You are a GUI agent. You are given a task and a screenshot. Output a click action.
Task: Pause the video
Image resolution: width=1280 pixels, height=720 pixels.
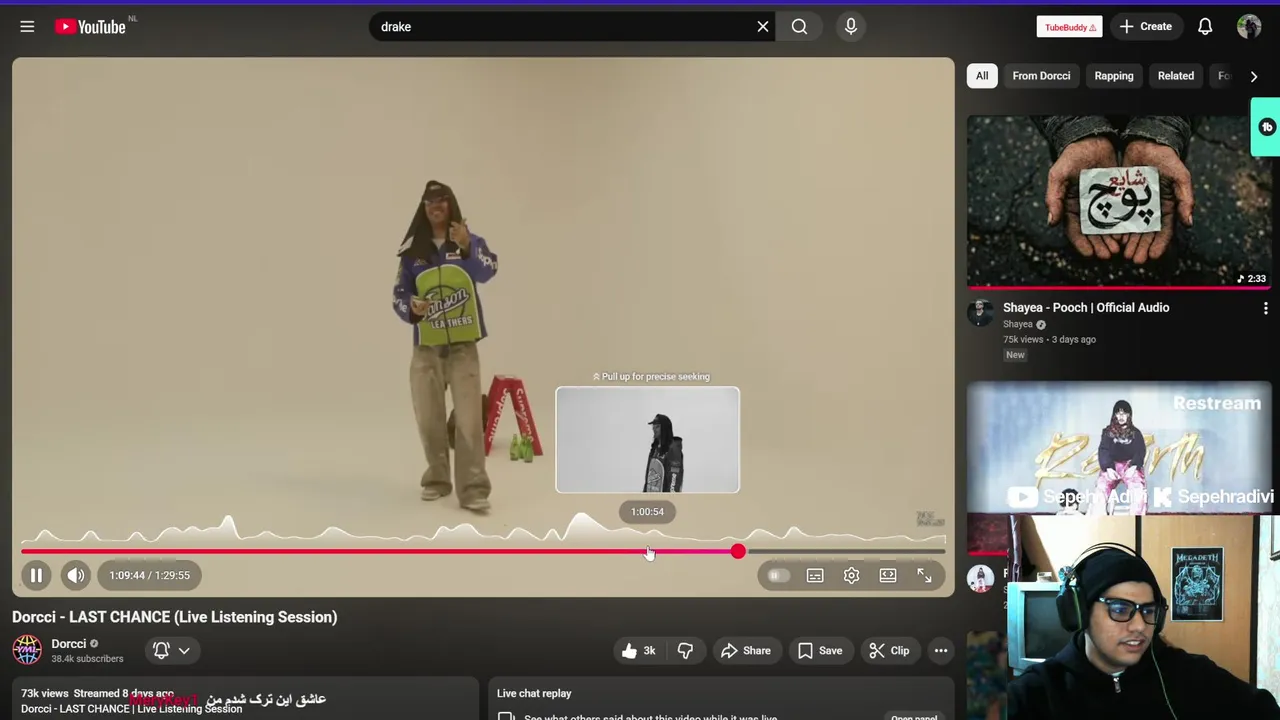point(36,575)
